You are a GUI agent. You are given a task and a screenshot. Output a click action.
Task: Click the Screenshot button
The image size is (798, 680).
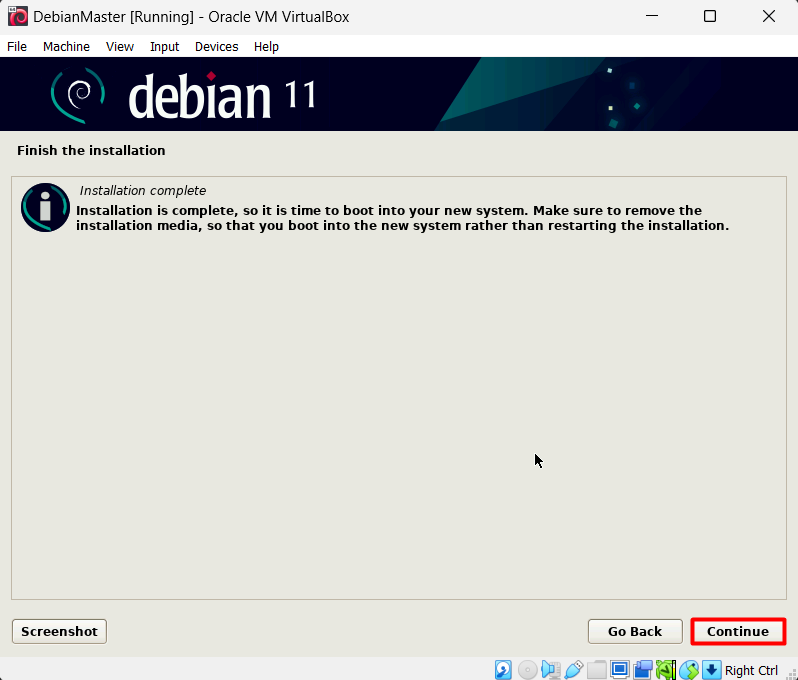[x=59, y=631]
